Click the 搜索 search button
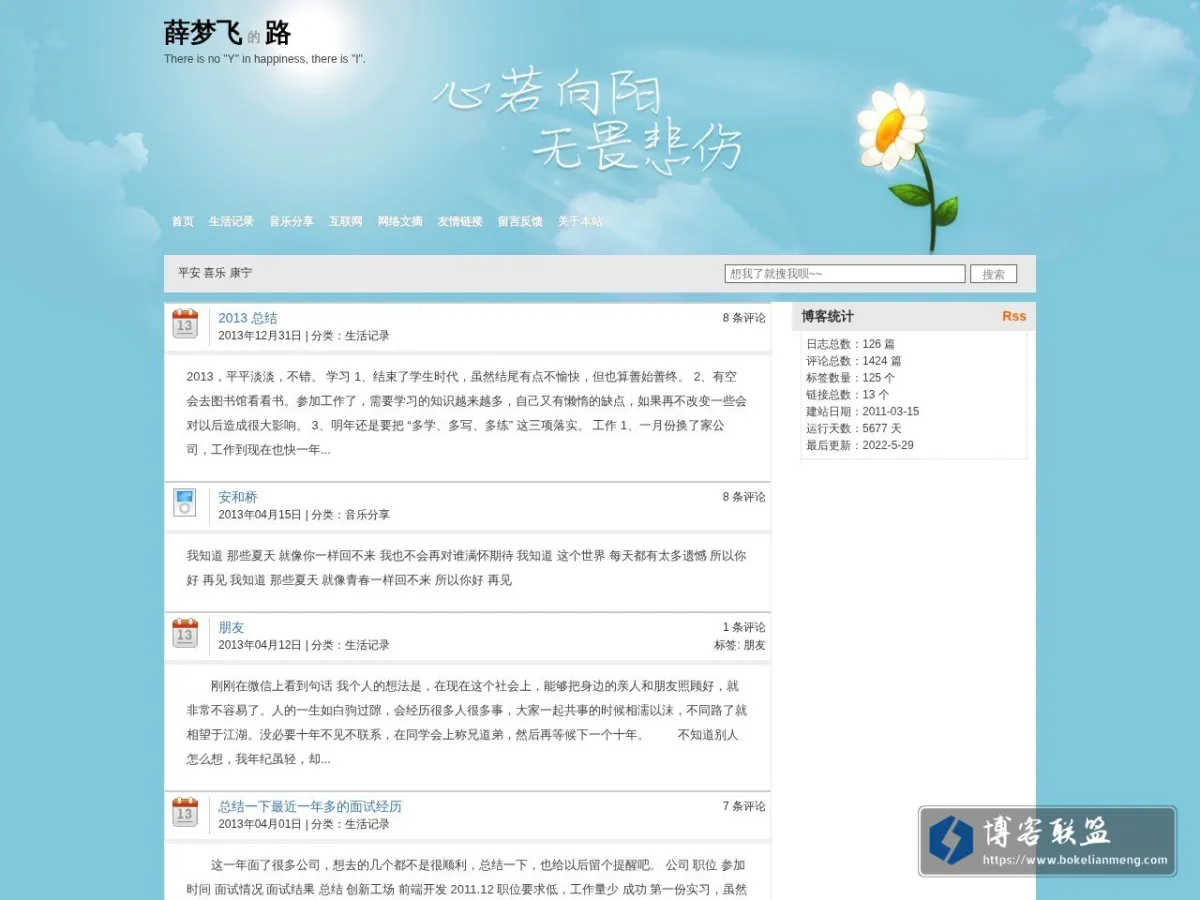Image resolution: width=1200 pixels, height=900 pixels. 993,274
